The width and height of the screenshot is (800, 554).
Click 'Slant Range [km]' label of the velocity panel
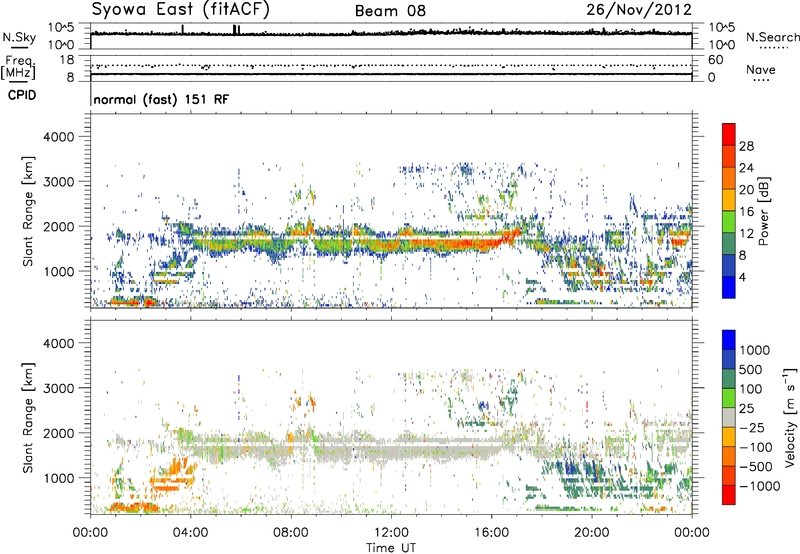pyautogui.click(x=28, y=417)
